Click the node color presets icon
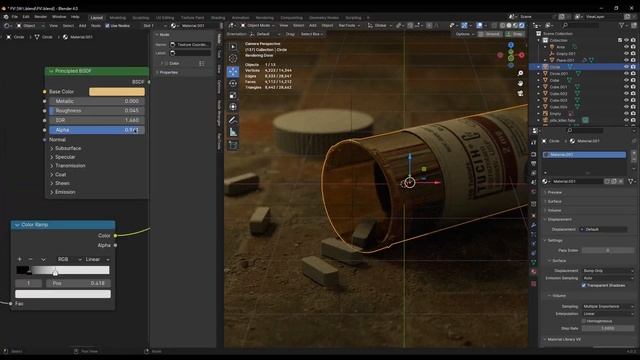 (202, 63)
